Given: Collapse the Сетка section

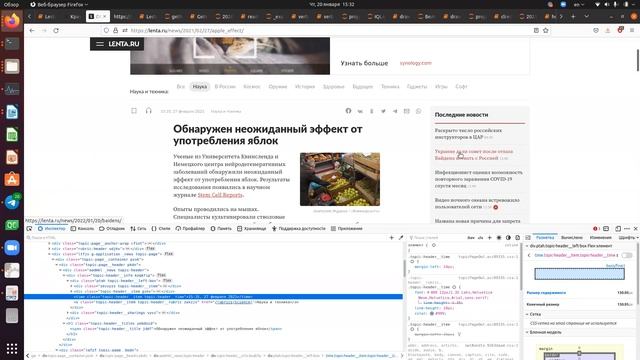Looking at the screenshot, I should coord(527,314).
